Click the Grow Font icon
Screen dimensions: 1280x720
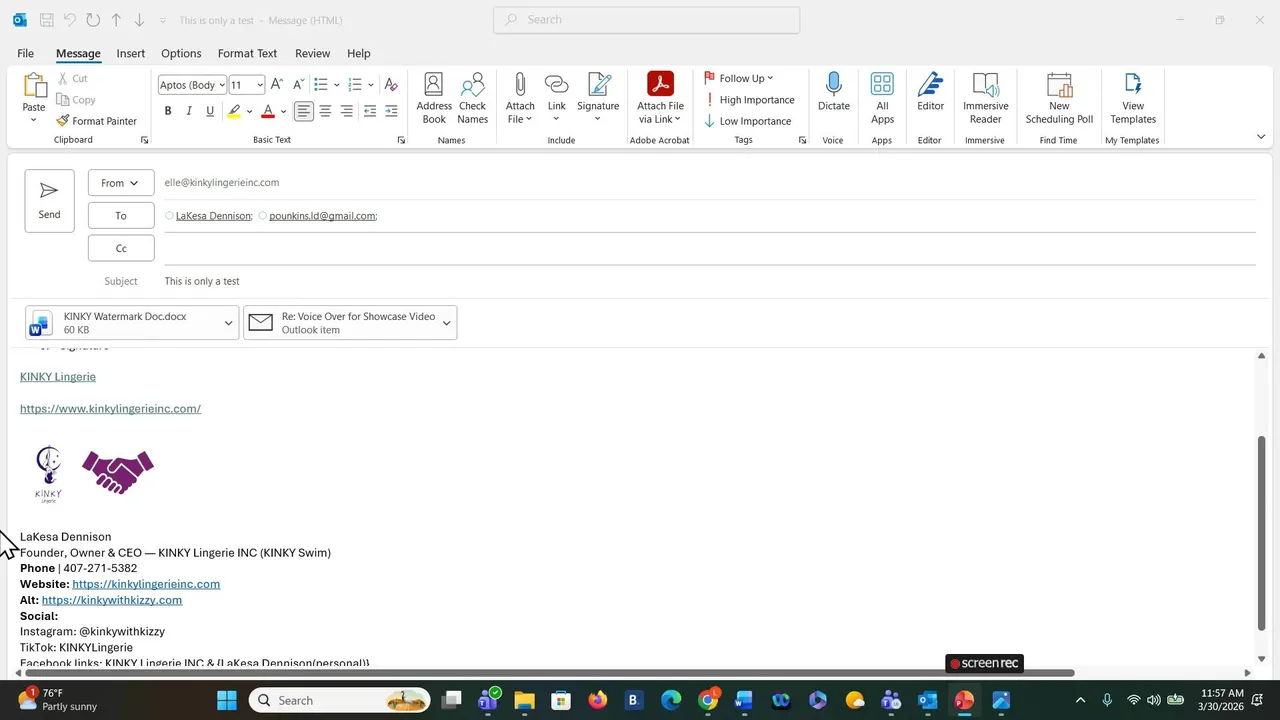coord(277,85)
